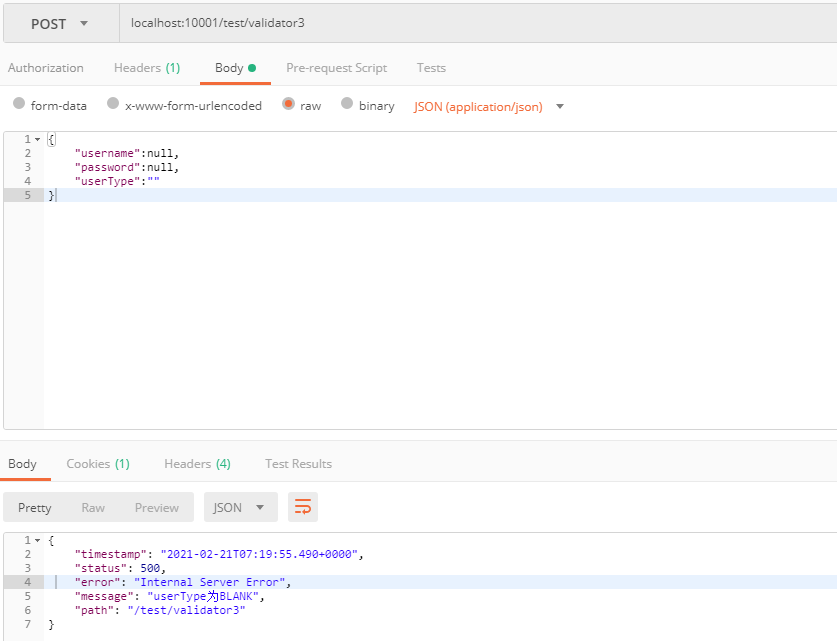
Task: Select the Pretty response view
Action: click(35, 508)
